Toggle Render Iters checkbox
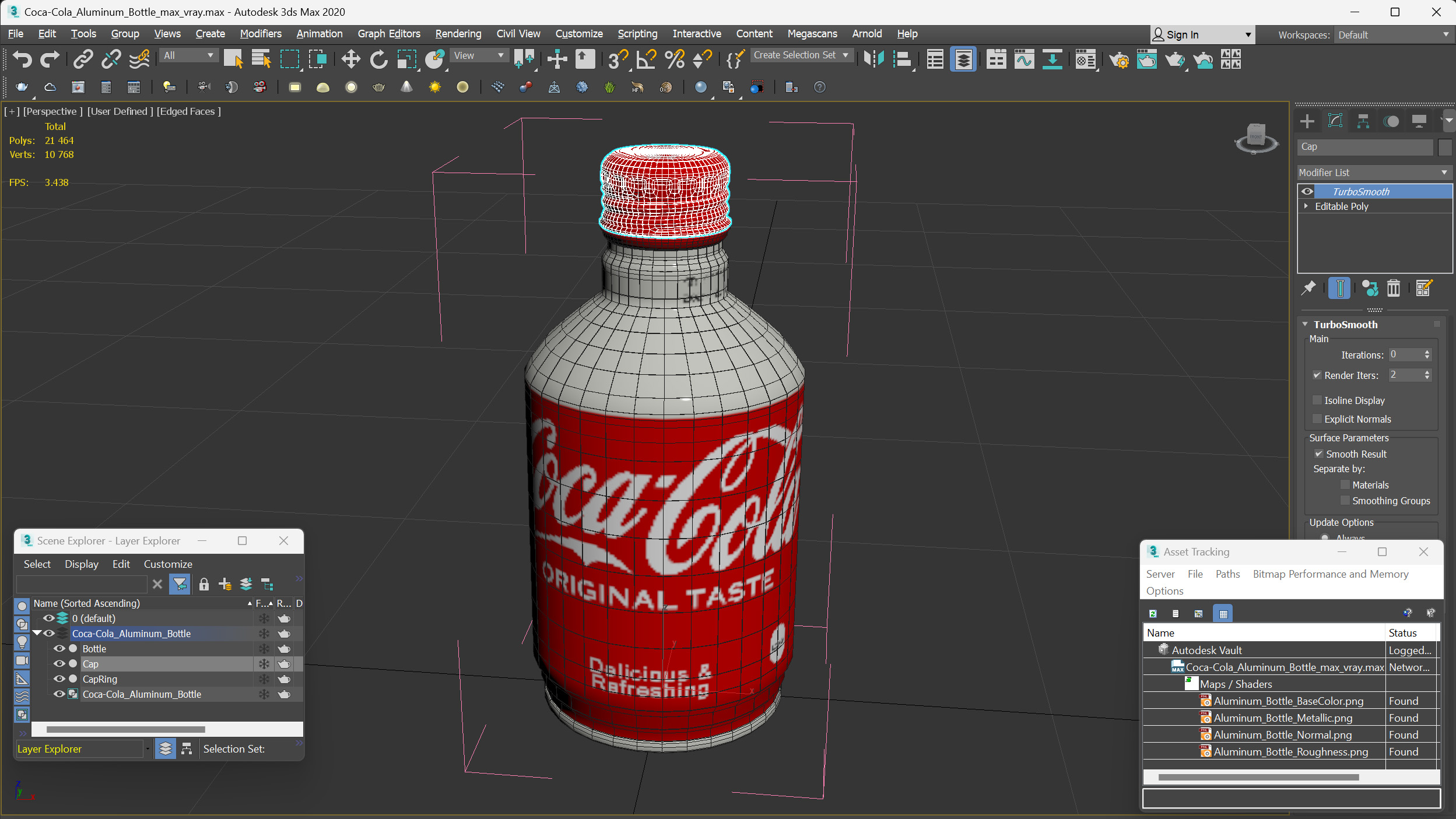 click(x=1317, y=375)
